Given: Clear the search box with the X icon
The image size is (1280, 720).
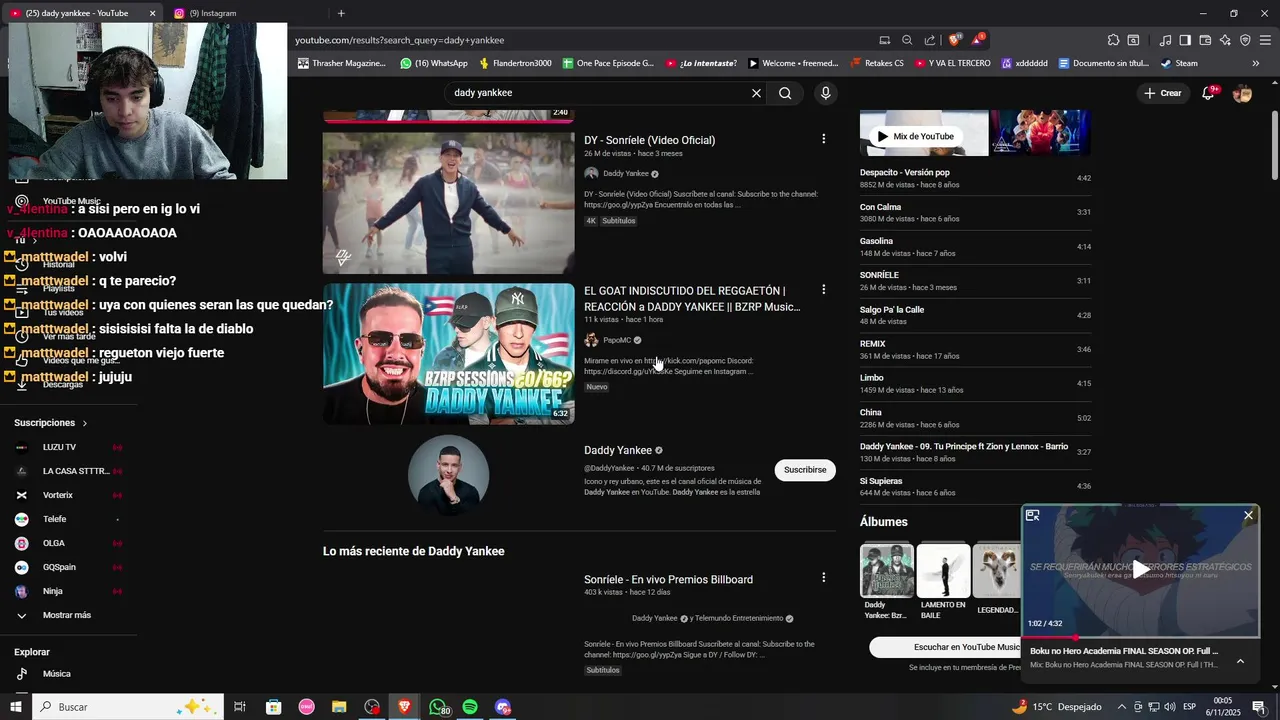Looking at the screenshot, I should 756,93.
